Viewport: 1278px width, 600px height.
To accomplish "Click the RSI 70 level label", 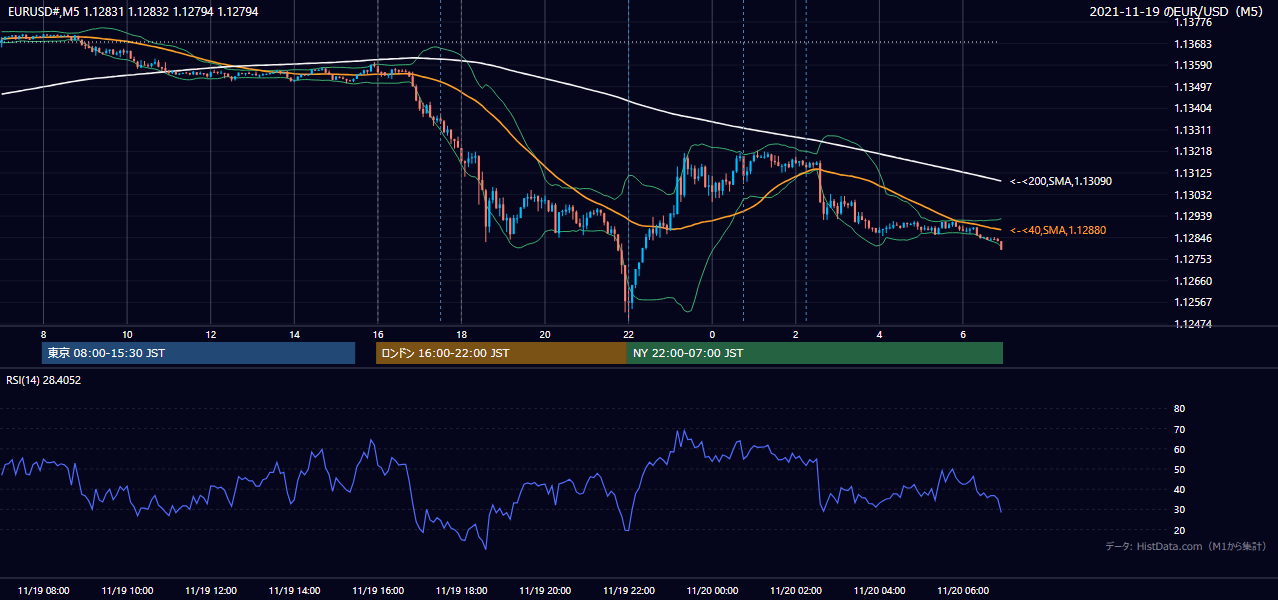I will coord(1179,429).
